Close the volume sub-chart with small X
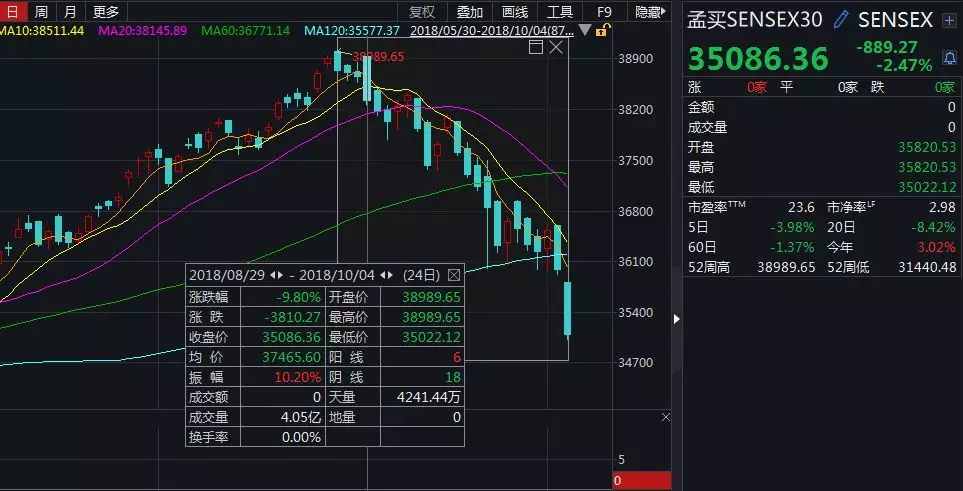963x491 pixels. [666, 417]
